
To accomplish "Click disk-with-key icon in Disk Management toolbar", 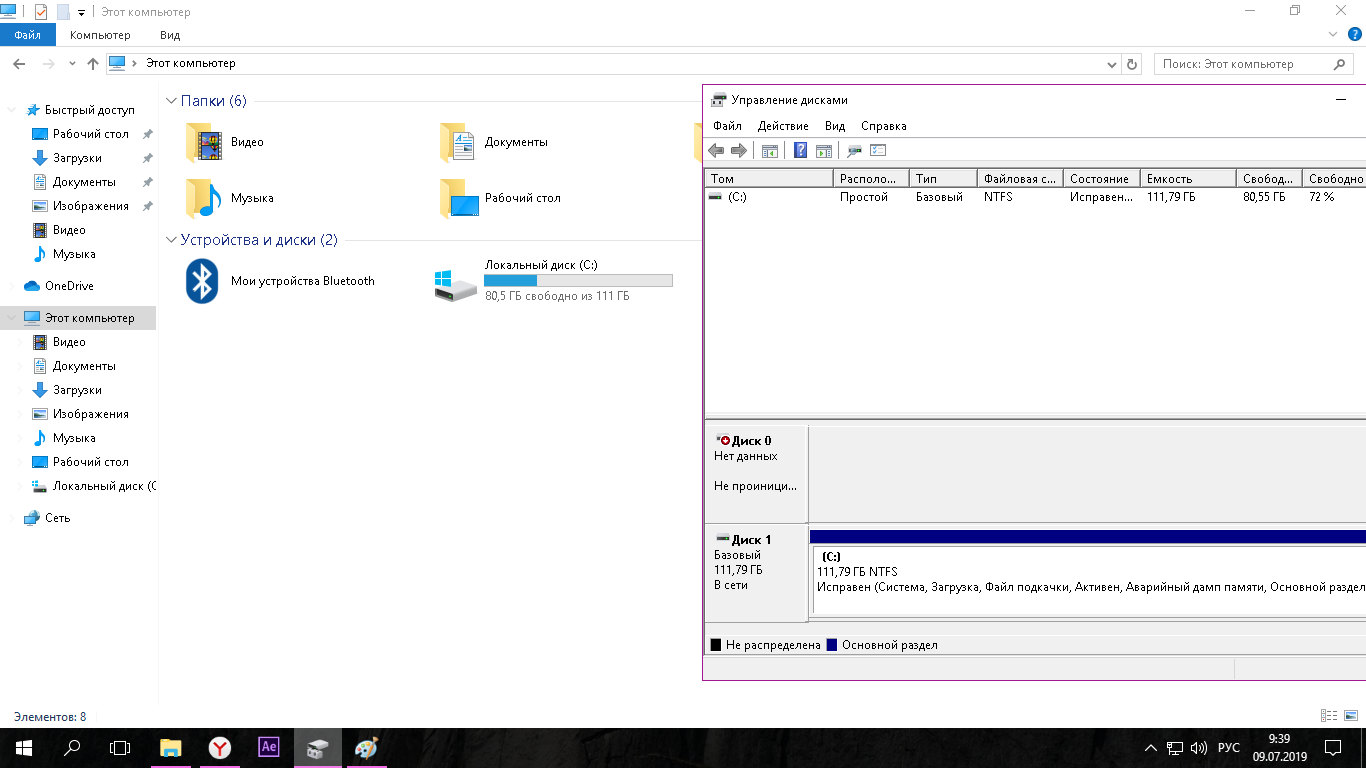I will coord(854,151).
